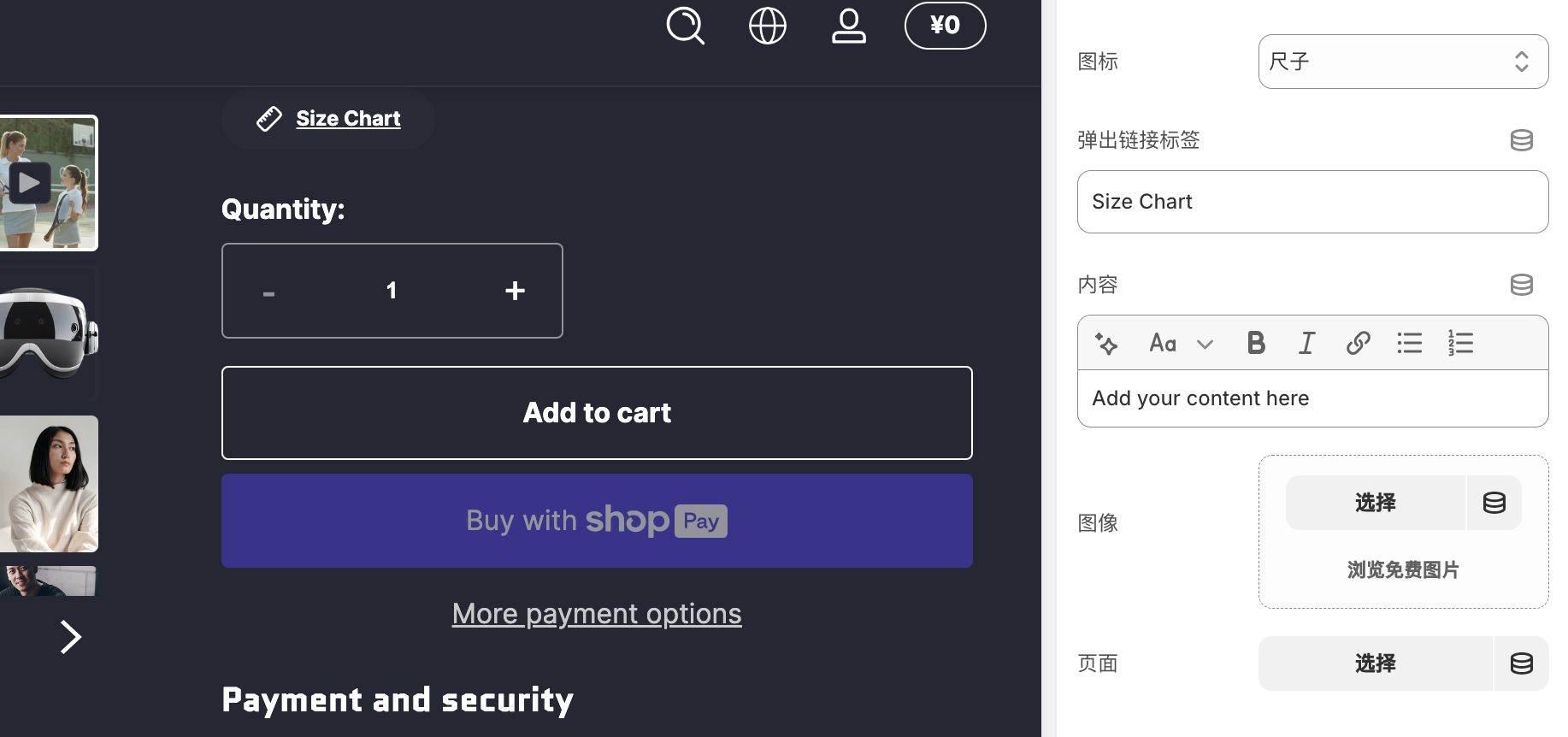This screenshot has height=737, width=1568.
Task: Click 浏览免费图片 to browse free images
Action: coord(1403,570)
